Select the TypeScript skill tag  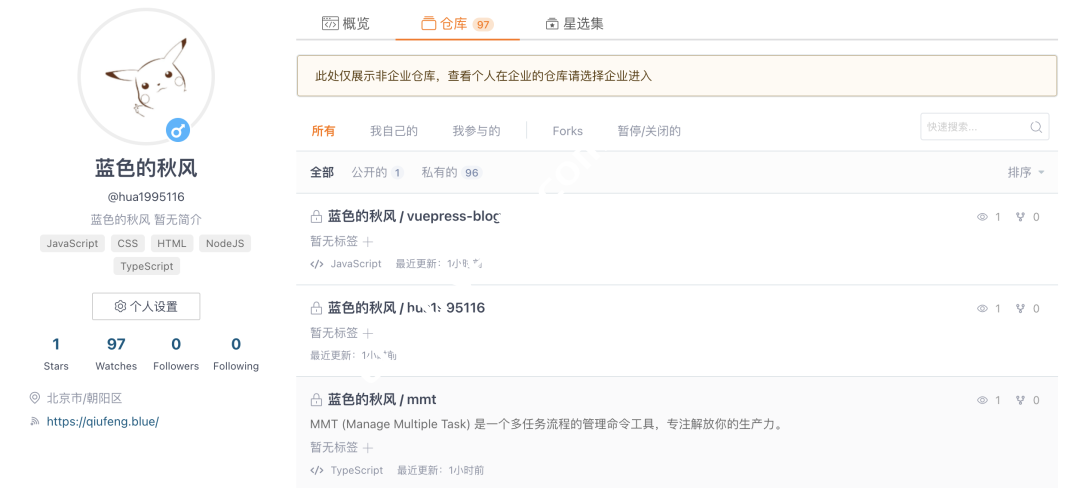(147, 266)
